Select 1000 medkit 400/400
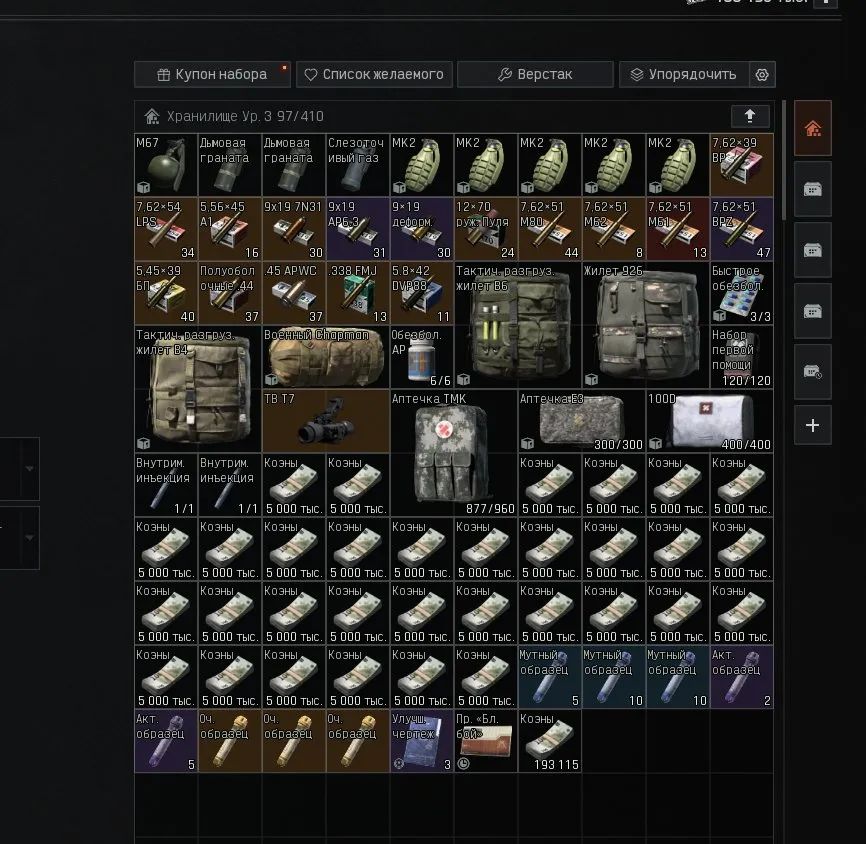This screenshot has width=866, height=844. (x=710, y=421)
